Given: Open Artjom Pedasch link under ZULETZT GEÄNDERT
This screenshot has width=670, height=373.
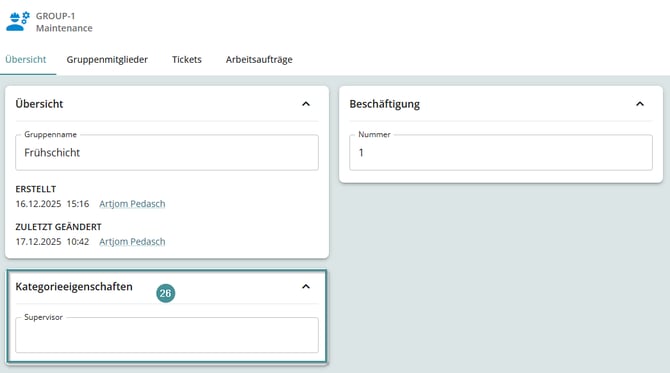Looking at the screenshot, I should click(132, 242).
